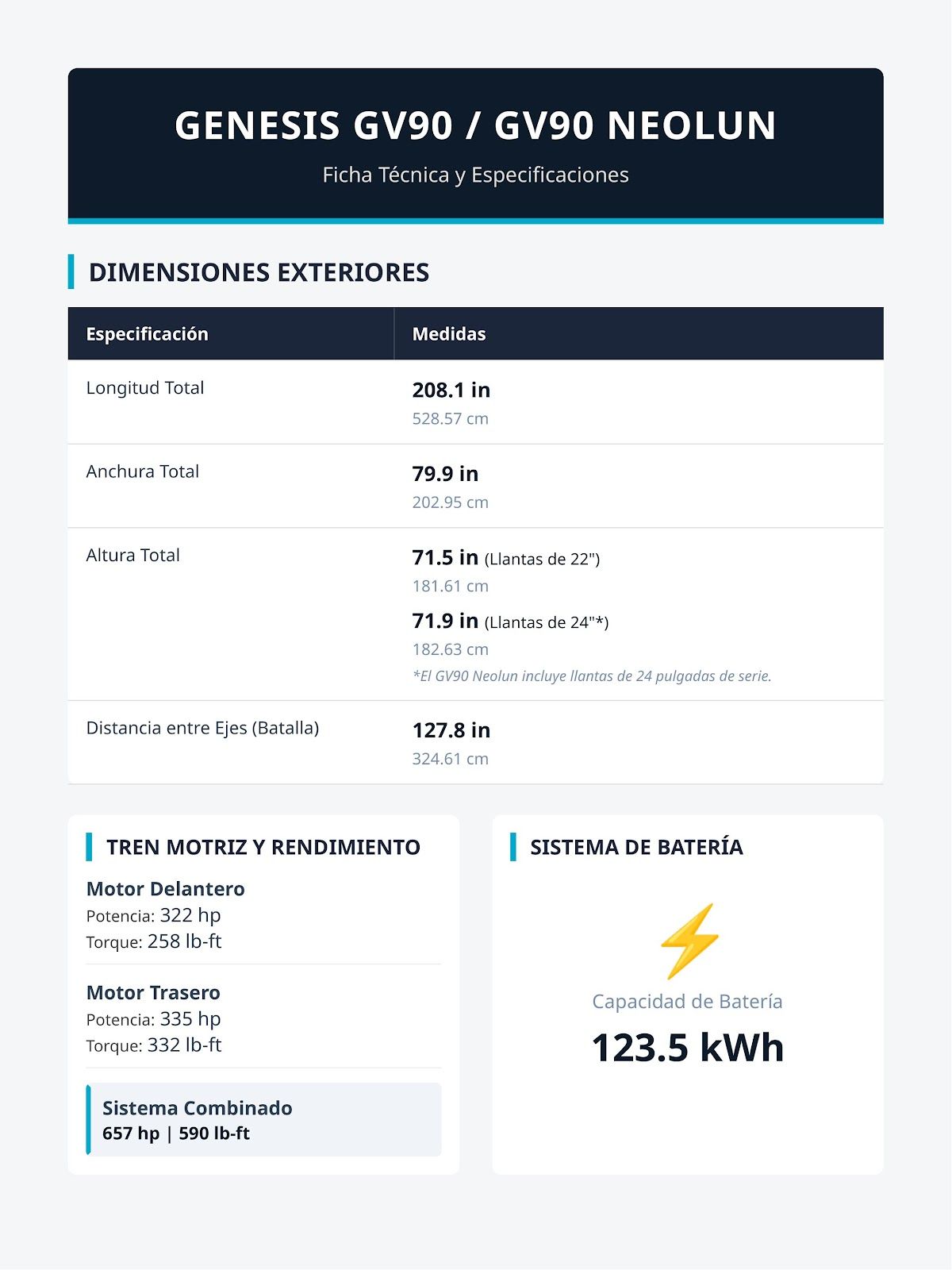
Task: Select the Motor Trasero heading
Action: (x=153, y=992)
